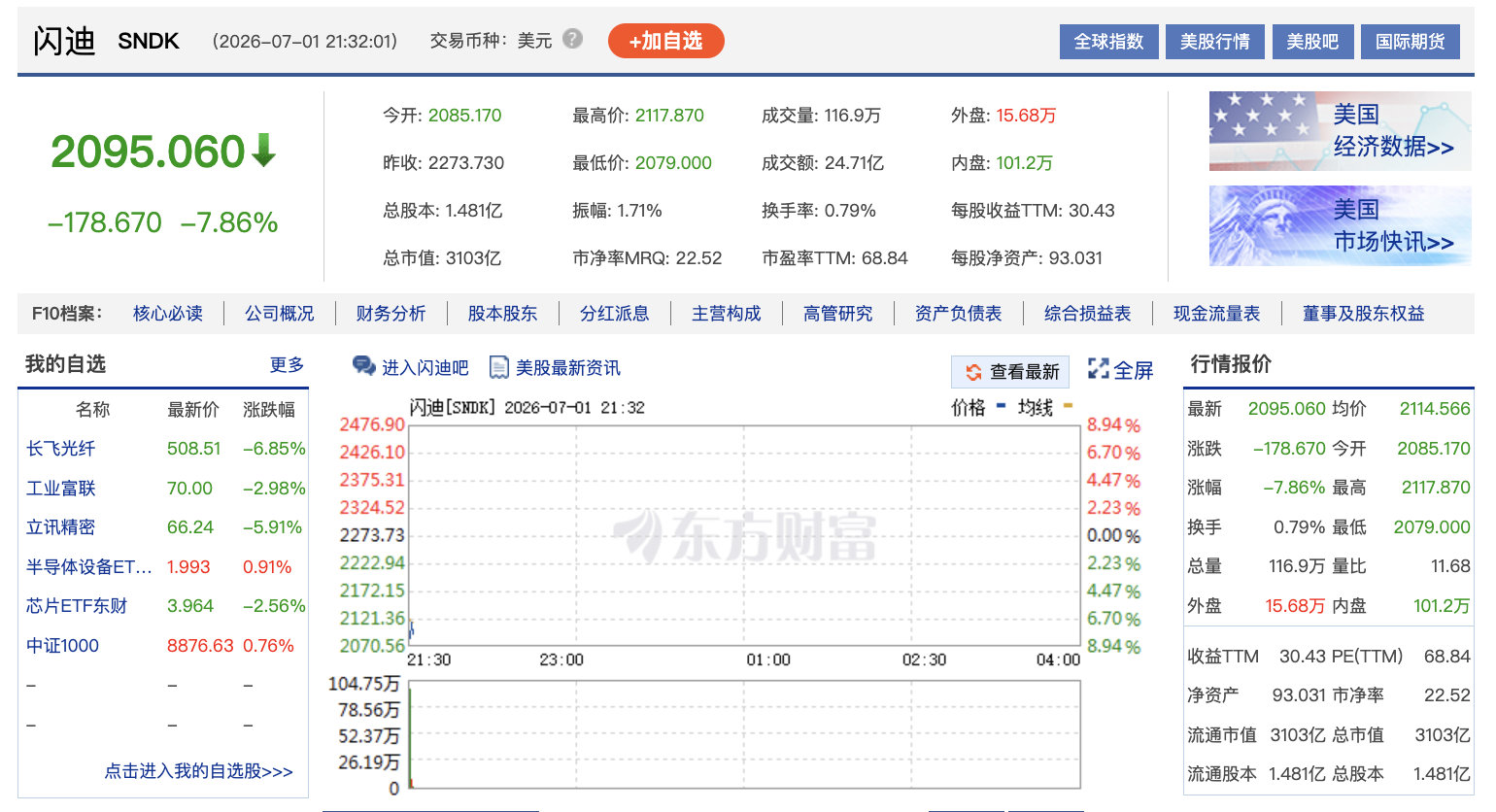Open the 美股最新资讯 link
The height and width of the screenshot is (812, 1496).
567,367
